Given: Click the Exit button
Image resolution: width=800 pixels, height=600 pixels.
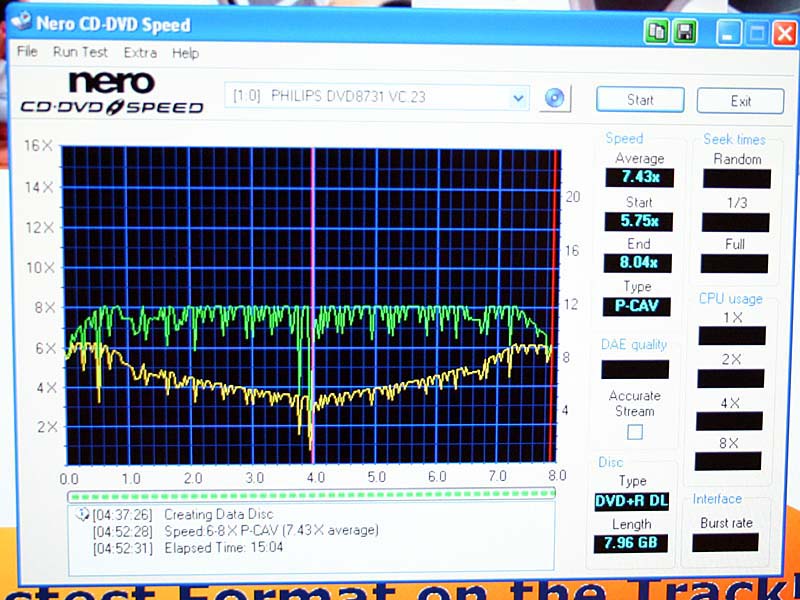Looking at the screenshot, I should pos(740,101).
